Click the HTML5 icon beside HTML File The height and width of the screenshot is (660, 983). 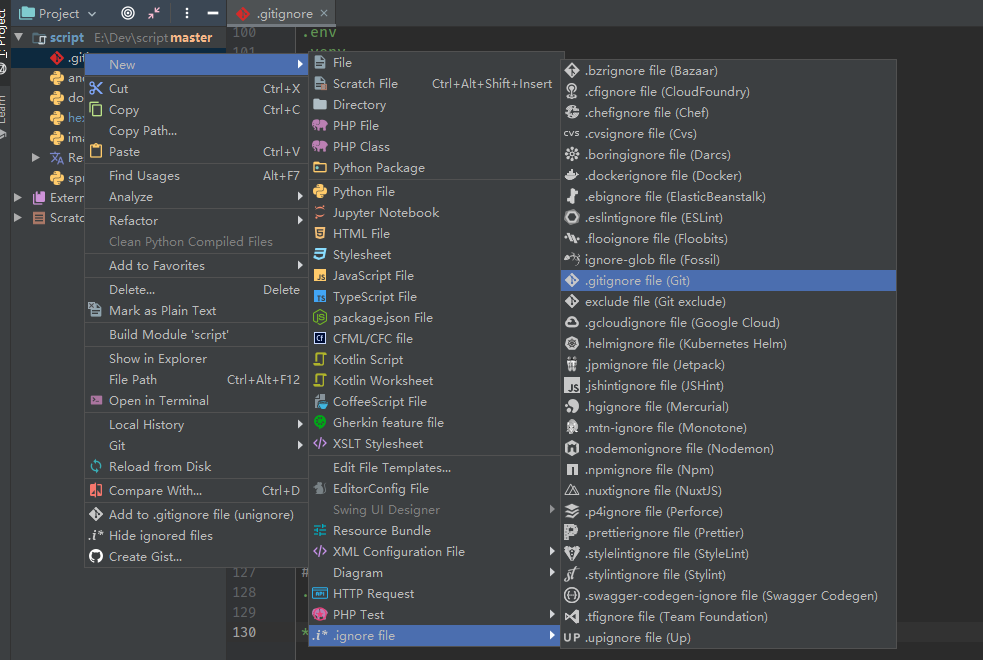pyautogui.click(x=320, y=233)
